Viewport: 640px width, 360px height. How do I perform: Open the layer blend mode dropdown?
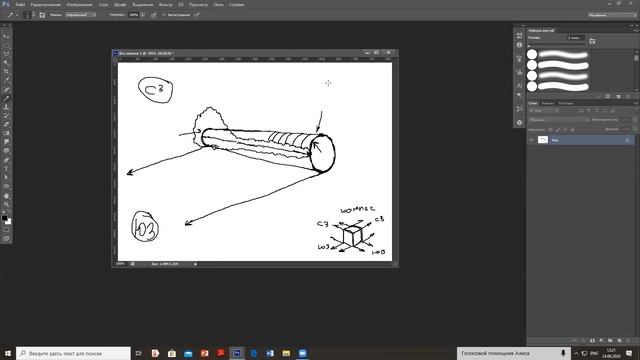point(559,120)
